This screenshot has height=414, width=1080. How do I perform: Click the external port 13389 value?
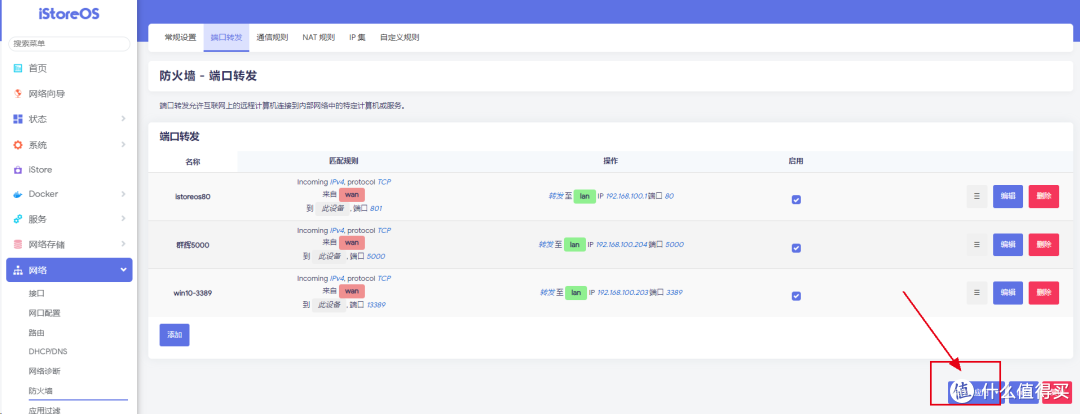(x=376, y=304)
